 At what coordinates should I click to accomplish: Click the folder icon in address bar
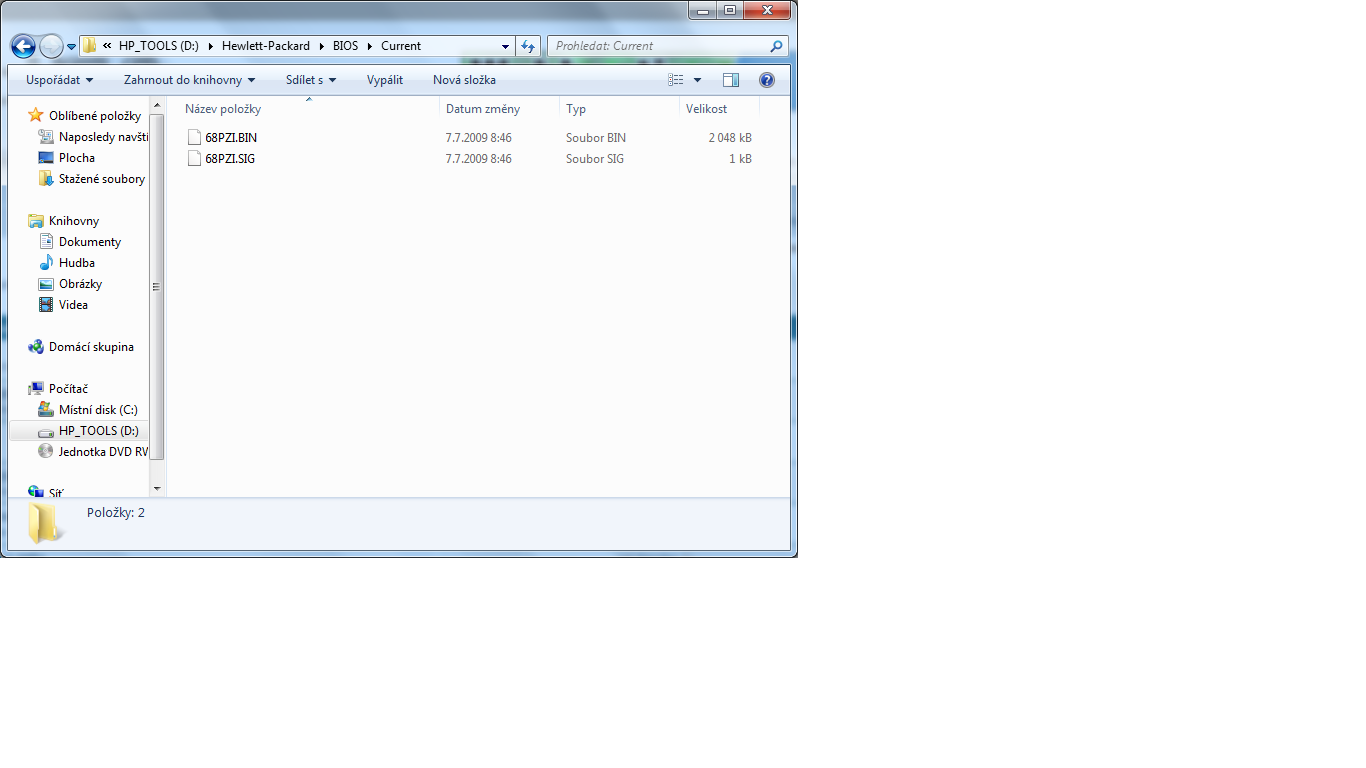(89, 46)
